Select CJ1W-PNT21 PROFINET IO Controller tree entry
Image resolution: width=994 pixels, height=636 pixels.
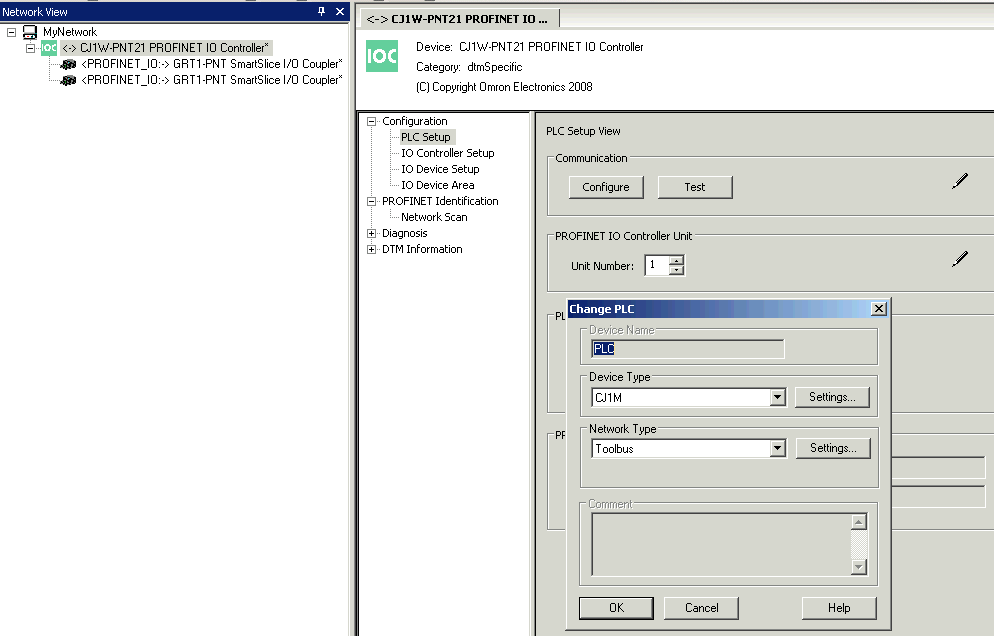166,48
